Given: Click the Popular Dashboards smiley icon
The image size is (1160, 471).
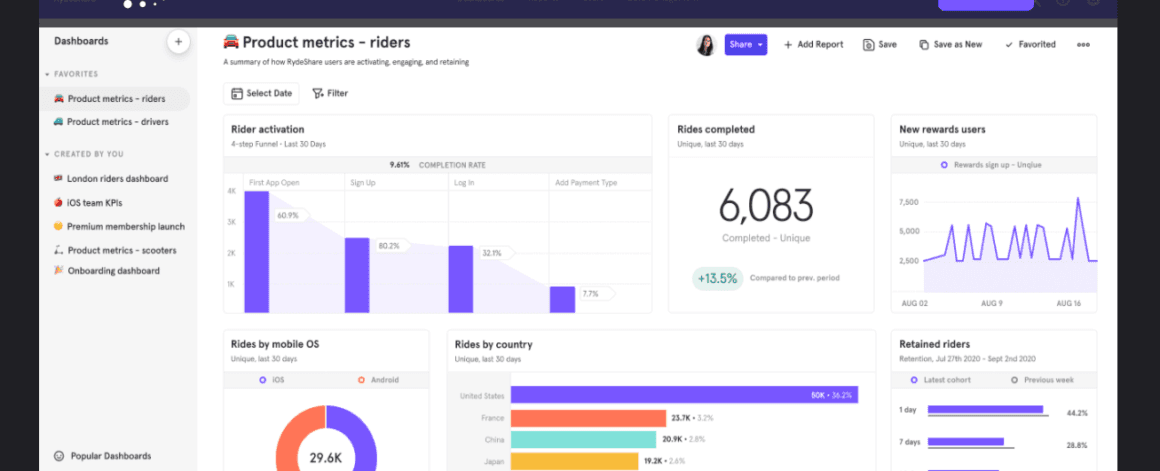Looking at the screenshot, I should [59, 456].
